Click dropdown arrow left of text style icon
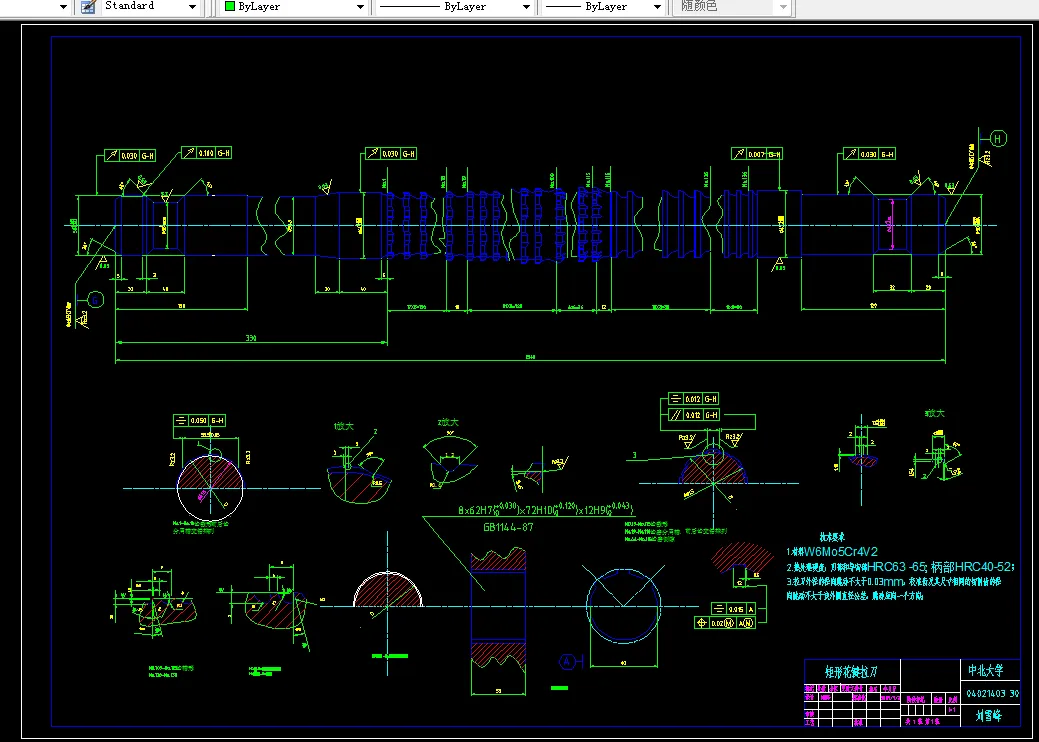 point(63,6)
